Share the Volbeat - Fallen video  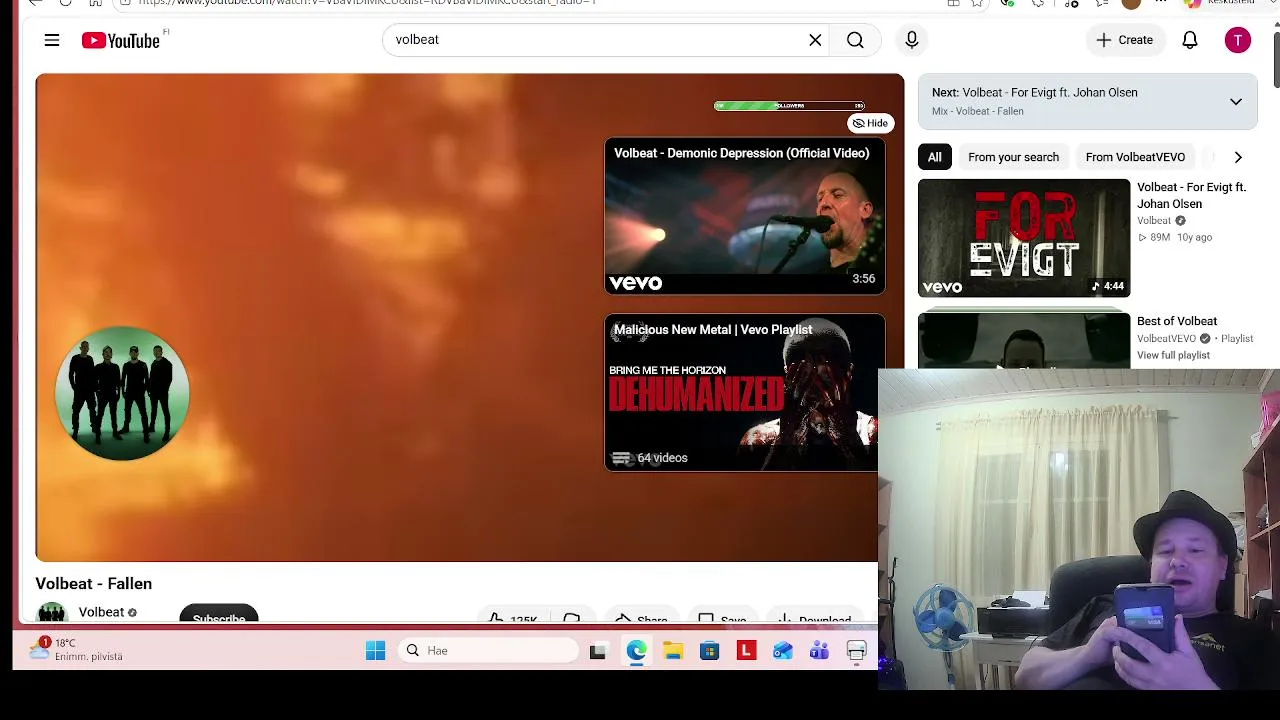click(640, 617)
